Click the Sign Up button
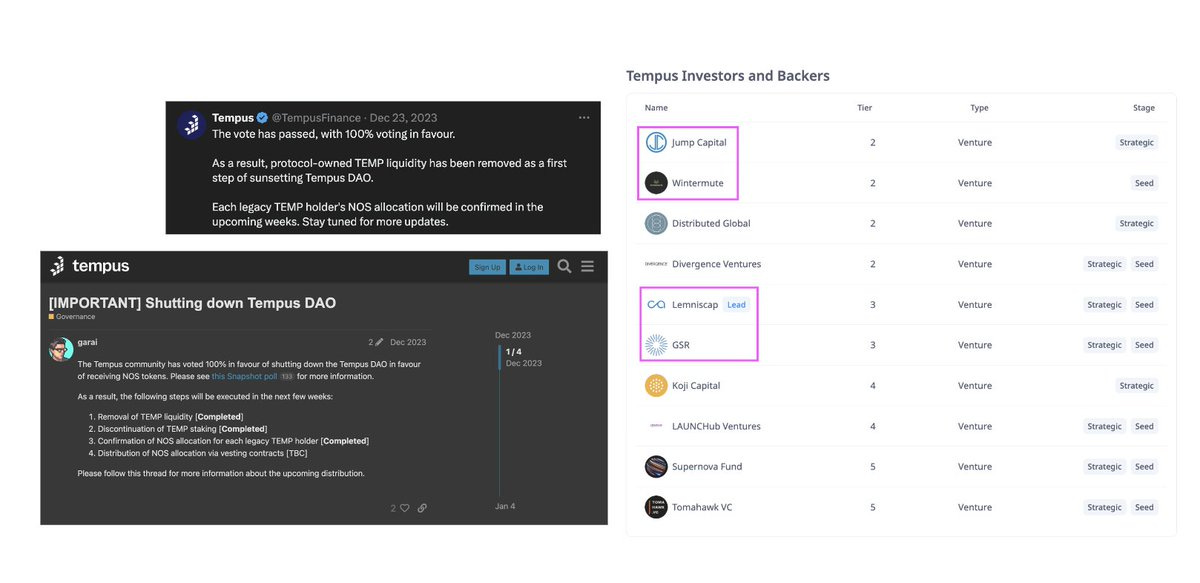1200x583 pixels. 487,267
